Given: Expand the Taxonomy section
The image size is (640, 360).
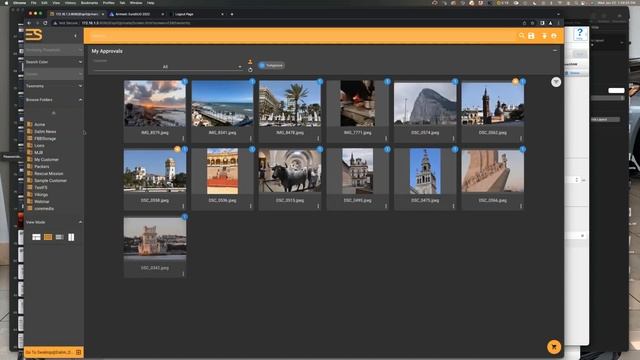Looking at the screenshot, I should point(54,86).
